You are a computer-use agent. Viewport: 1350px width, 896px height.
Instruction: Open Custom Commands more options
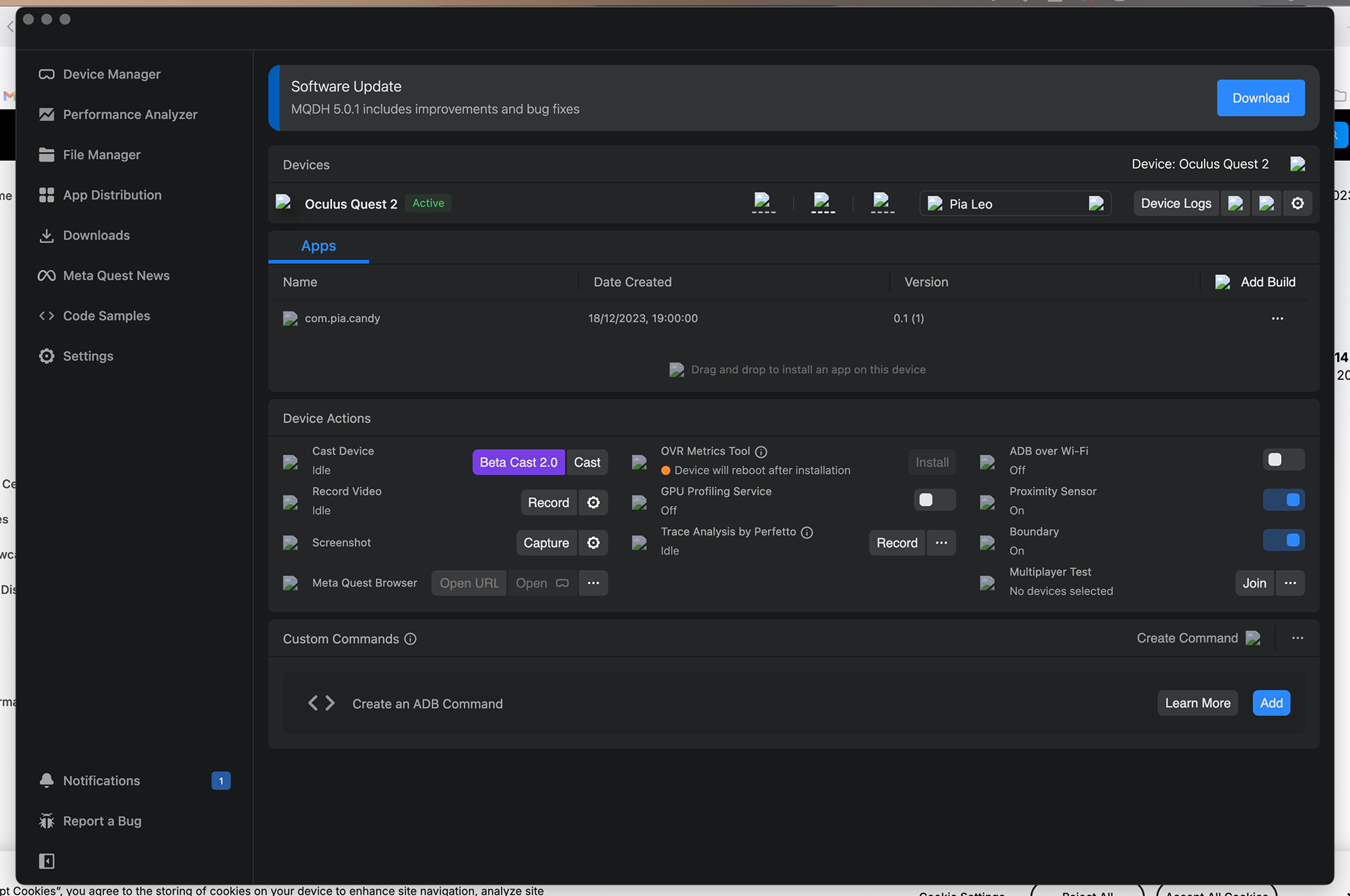coord(1298,638)
